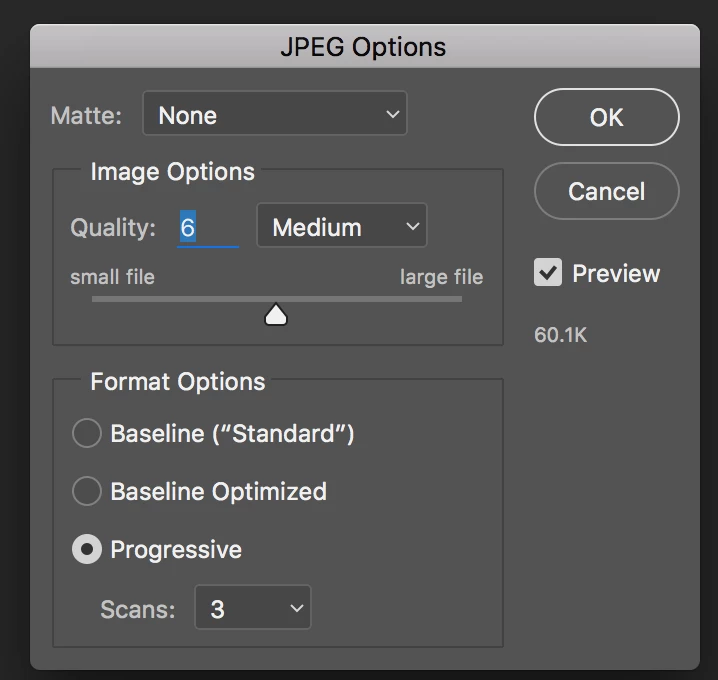This screenshot has height=680, width=718.
Task: Toggle the Preview checkbox
Action: pos(548,273)
